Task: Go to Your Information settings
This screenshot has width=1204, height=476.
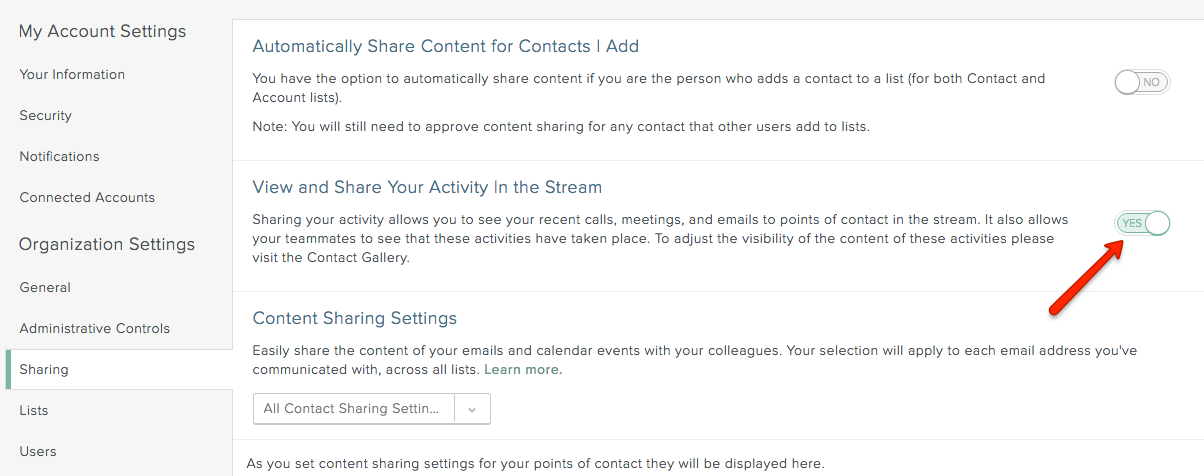Action: point(72,74)
